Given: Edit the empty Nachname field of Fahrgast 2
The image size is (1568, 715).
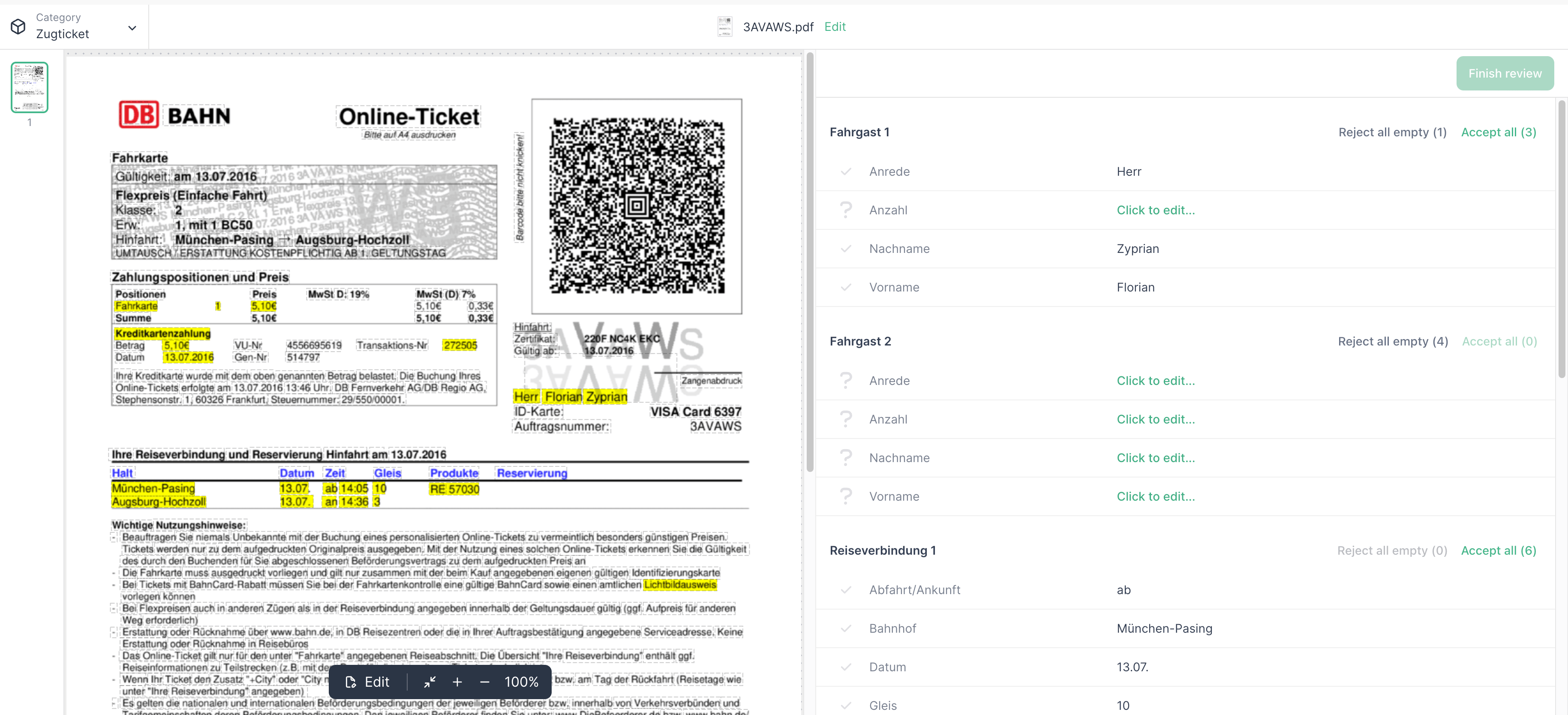Looking at the screenshot, I should coord(1155,458).
